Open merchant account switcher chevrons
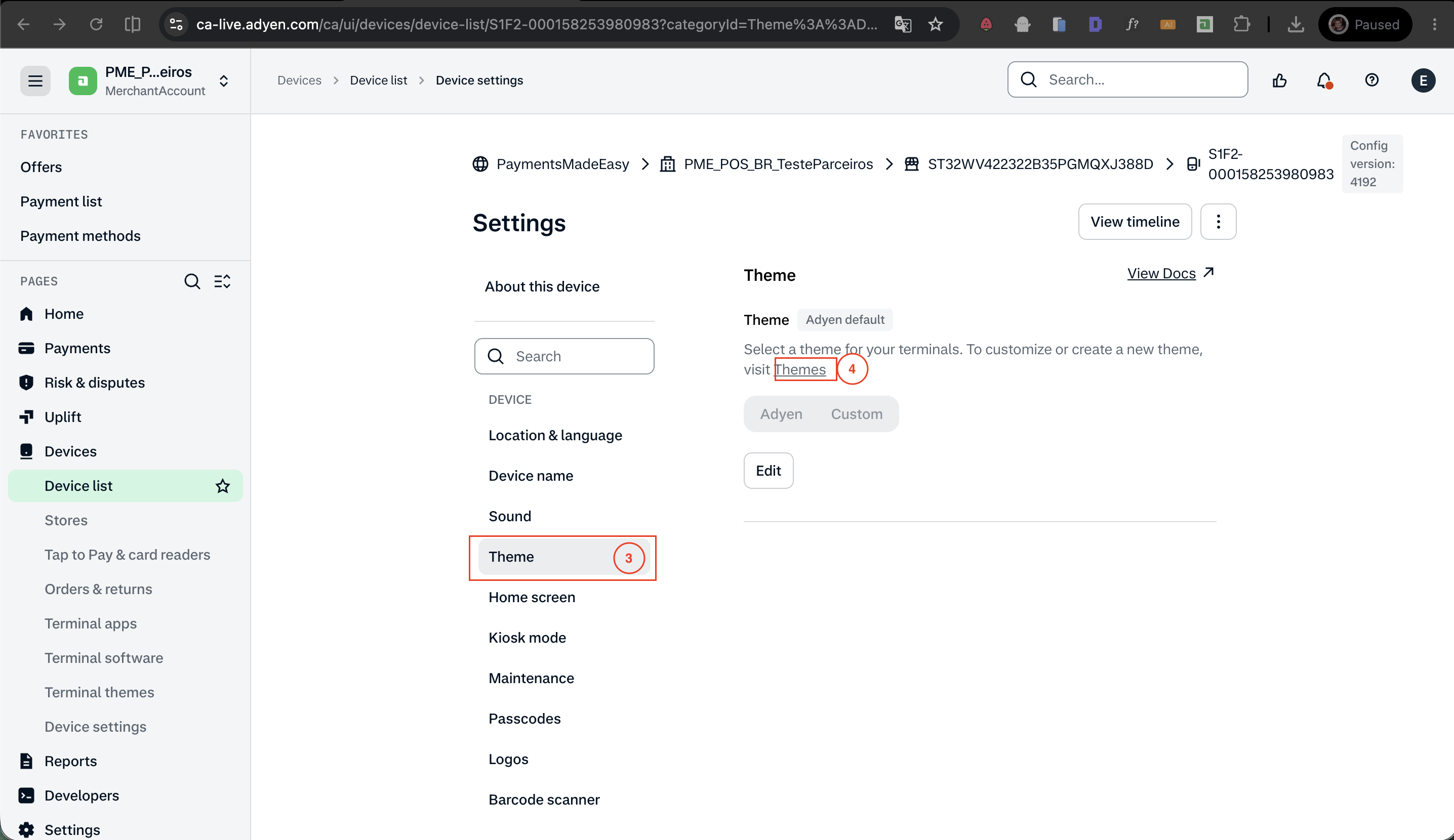 pos(224,81)
